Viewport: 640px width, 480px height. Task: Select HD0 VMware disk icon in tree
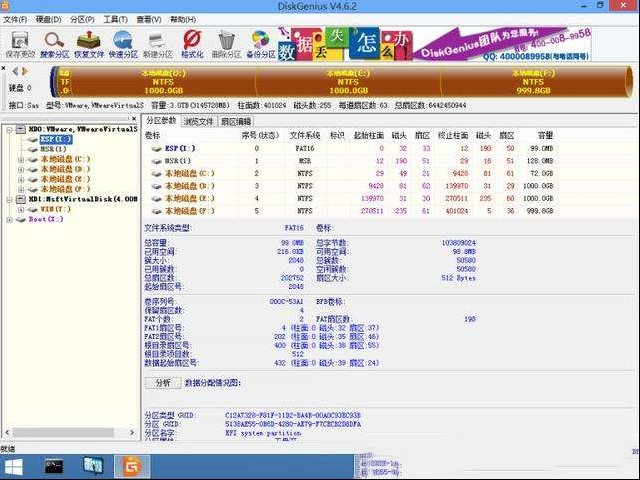click(x=21, y=129)
